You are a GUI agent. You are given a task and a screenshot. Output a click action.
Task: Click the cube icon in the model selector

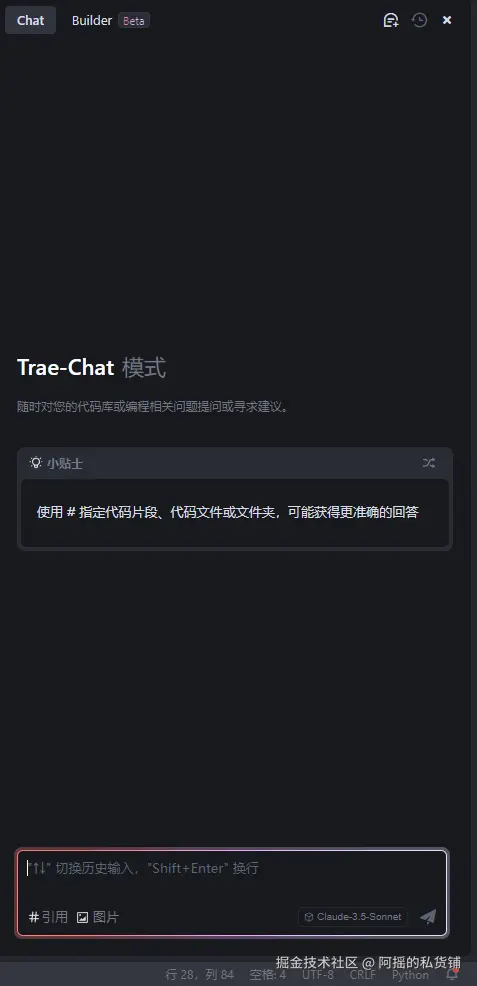point(309,917)
